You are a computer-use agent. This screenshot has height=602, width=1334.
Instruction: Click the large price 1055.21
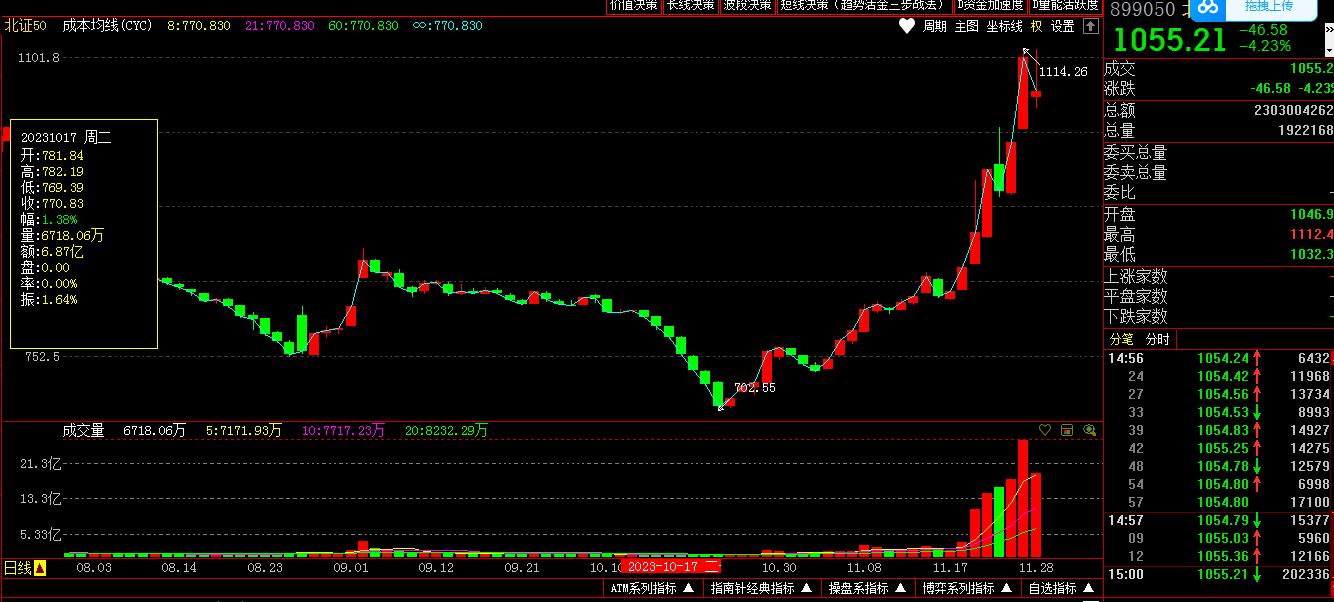tap(1169, 41)
